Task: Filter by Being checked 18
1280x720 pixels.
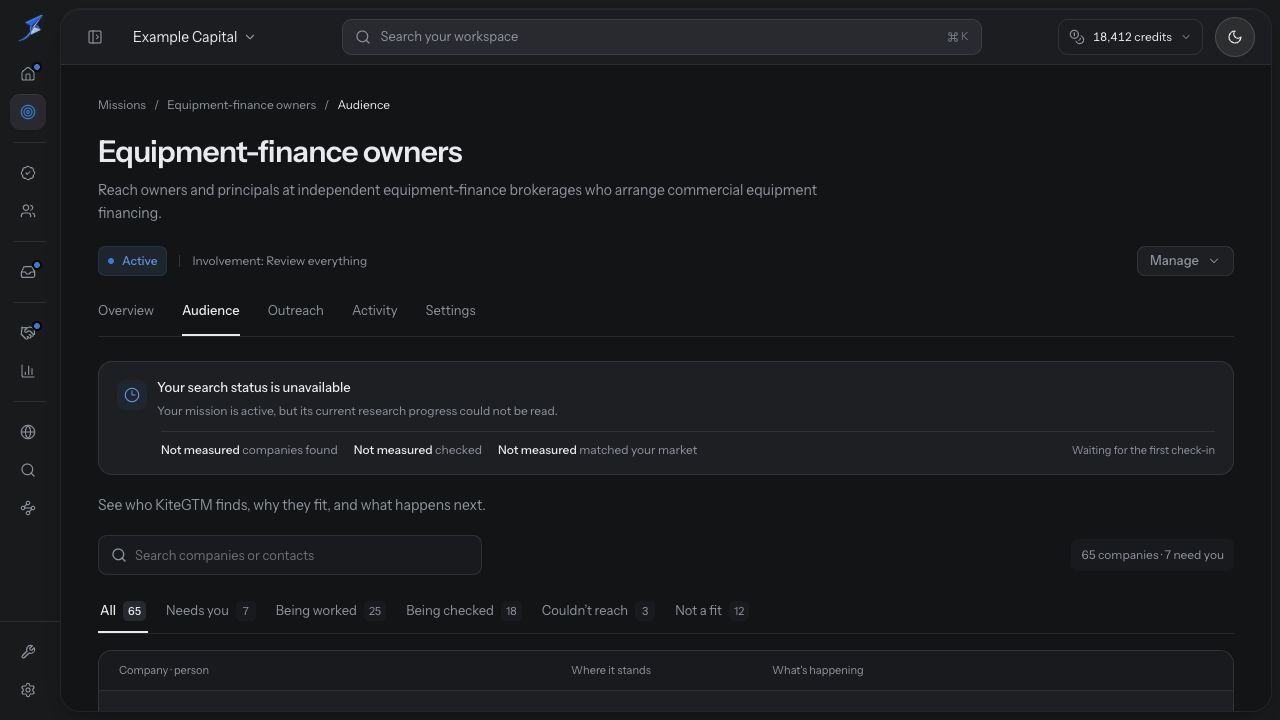Action: (463, 611)
